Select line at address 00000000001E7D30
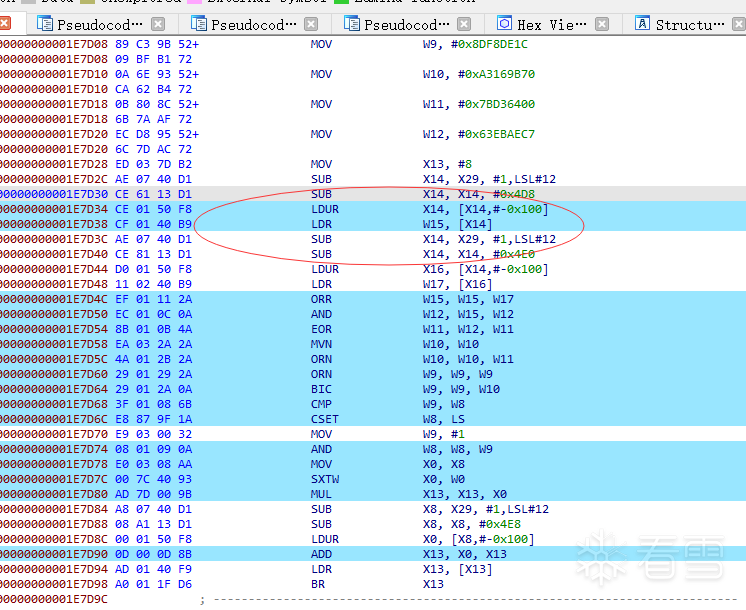 [373, 194]
